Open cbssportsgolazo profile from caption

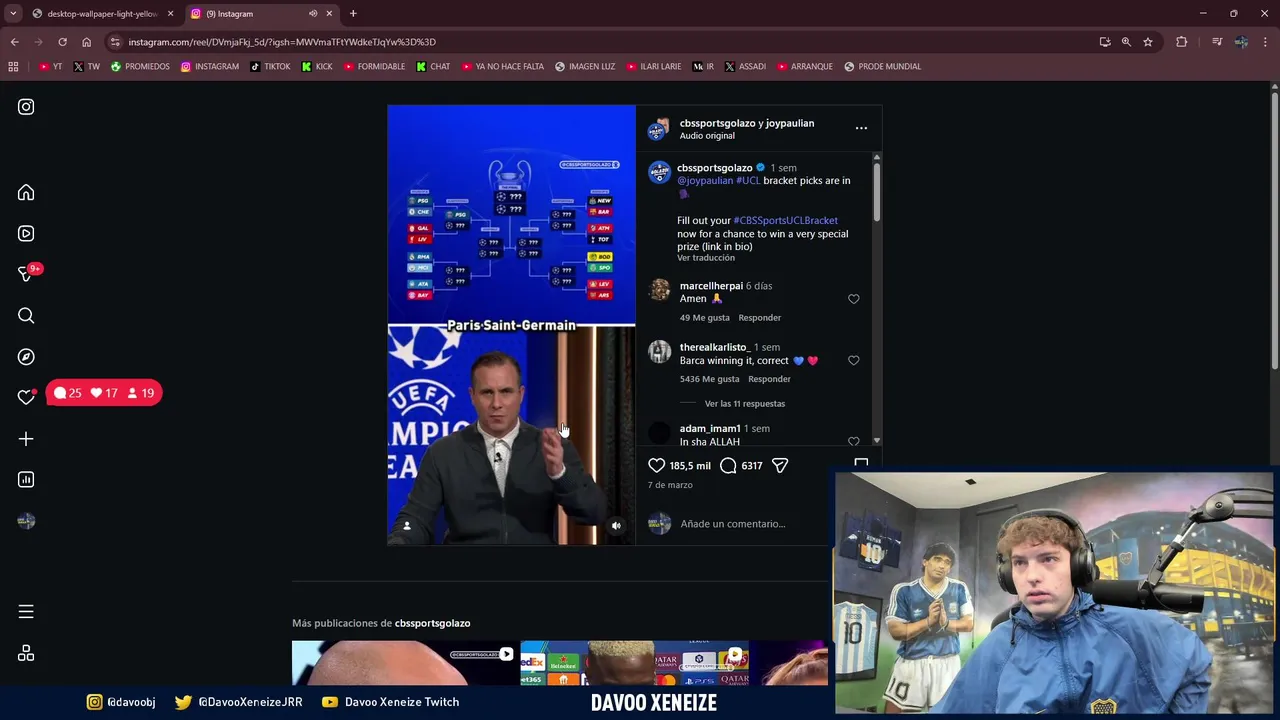coord(714,168)
